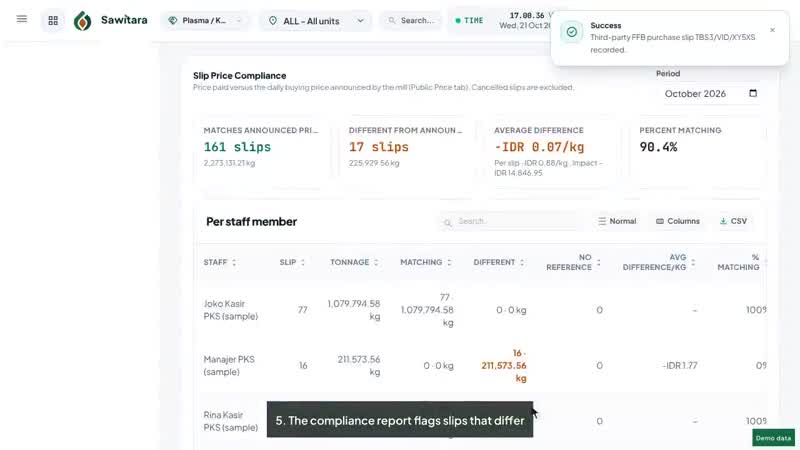Click the 17 slips value
This screenshot has width=800, height=450.
tap(379, 147)
